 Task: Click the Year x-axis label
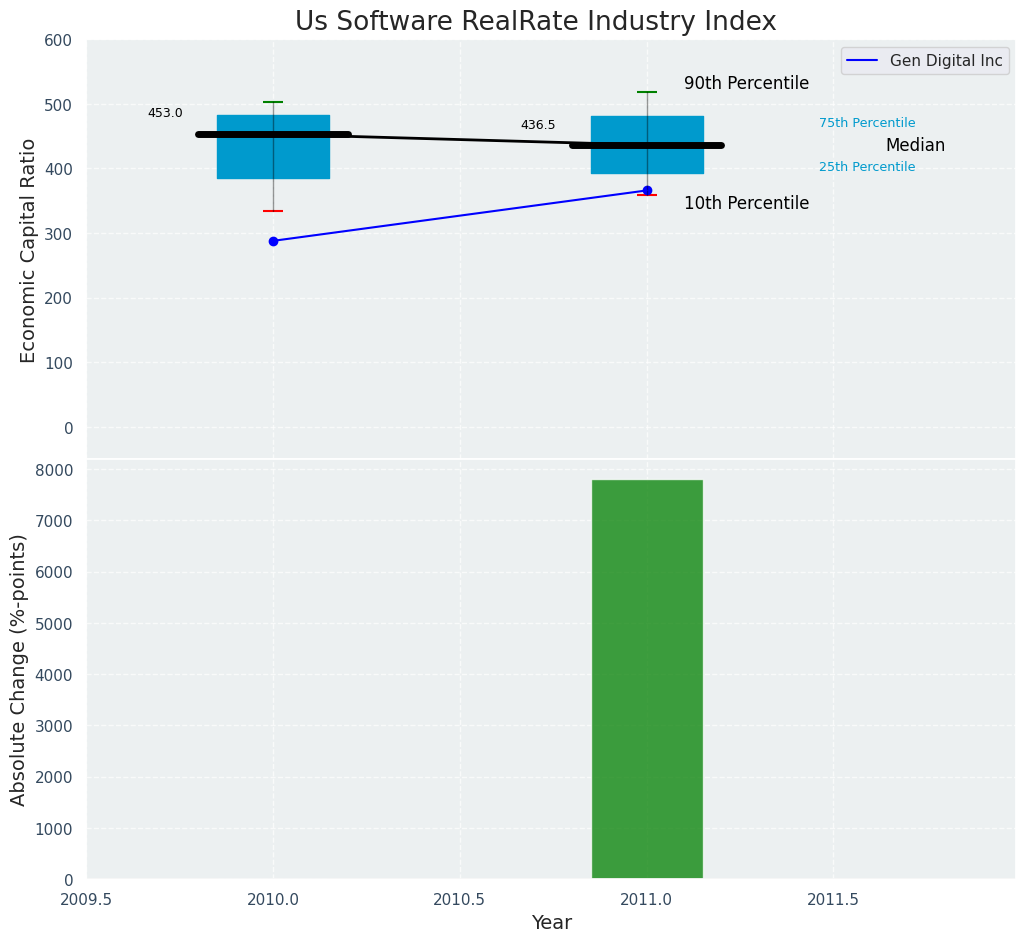pyautogui.click(x=551, y=923)
